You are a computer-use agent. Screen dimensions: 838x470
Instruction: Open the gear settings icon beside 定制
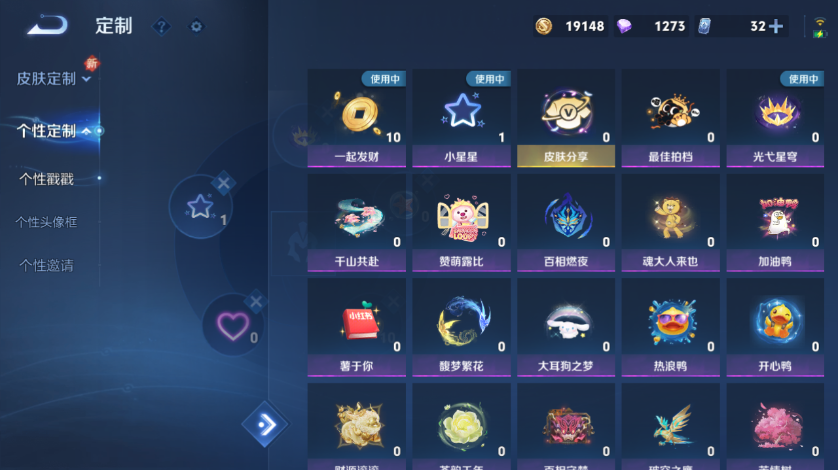(196, 26)
